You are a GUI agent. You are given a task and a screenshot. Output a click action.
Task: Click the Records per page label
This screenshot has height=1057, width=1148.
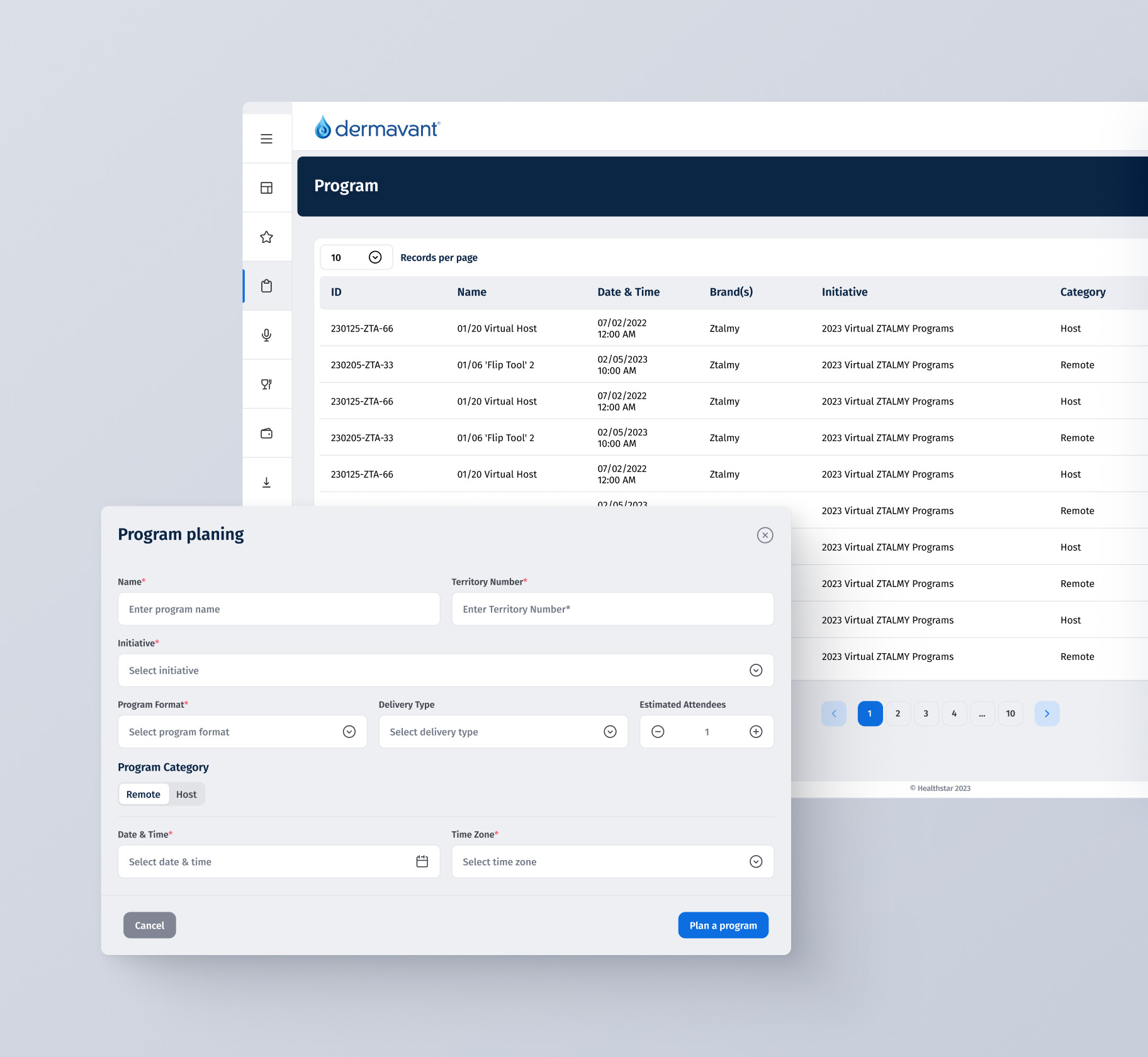[x=439, y=257]
